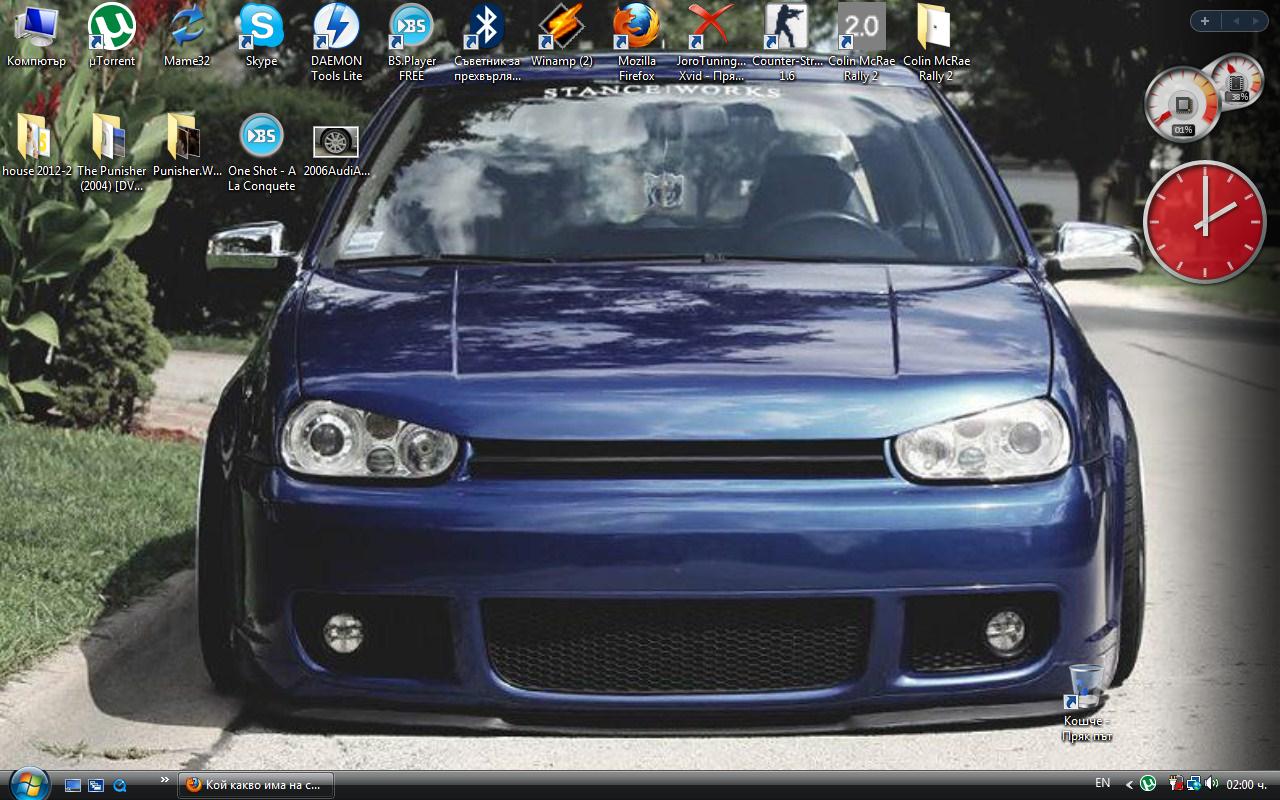The width and height of the screenshot is (1280, 800).
Task: Click the sidebar add gadgets plus button
Action: pyautogui.click(x=1205, y=21)
